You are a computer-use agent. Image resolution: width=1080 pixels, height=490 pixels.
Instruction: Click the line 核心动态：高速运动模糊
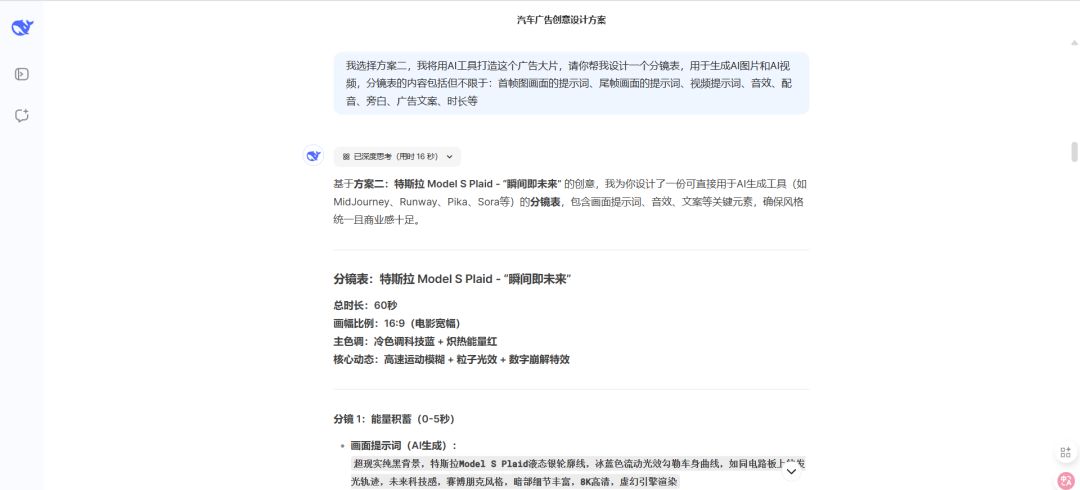452,359
